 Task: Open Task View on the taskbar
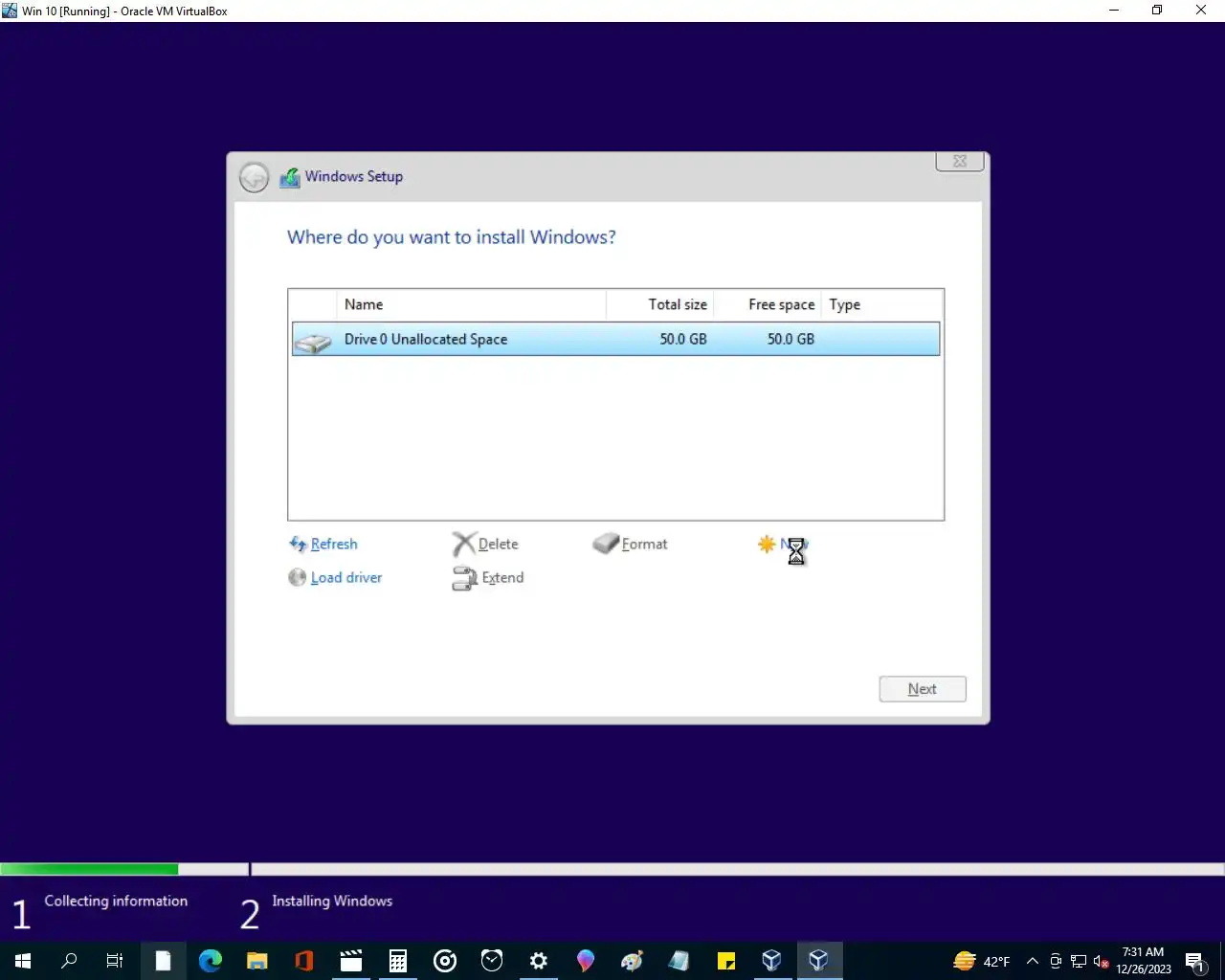115,960
